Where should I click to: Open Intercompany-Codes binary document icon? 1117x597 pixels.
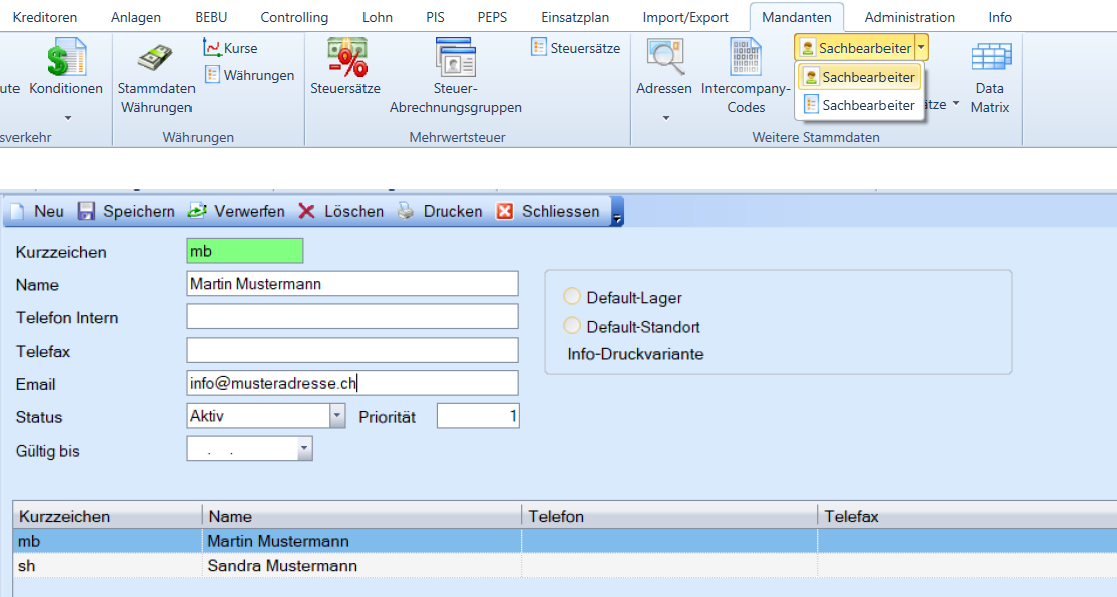pos(745,58)
